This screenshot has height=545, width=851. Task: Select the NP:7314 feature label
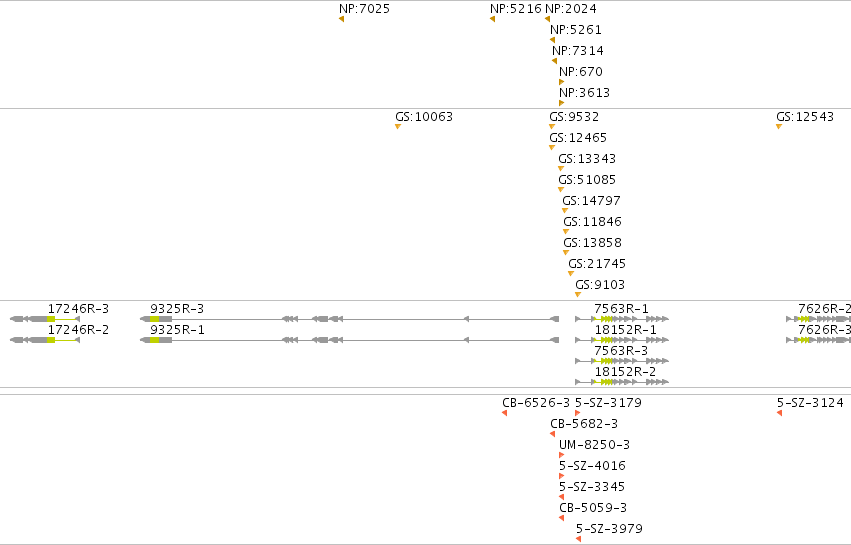click(x=577, y=51)
